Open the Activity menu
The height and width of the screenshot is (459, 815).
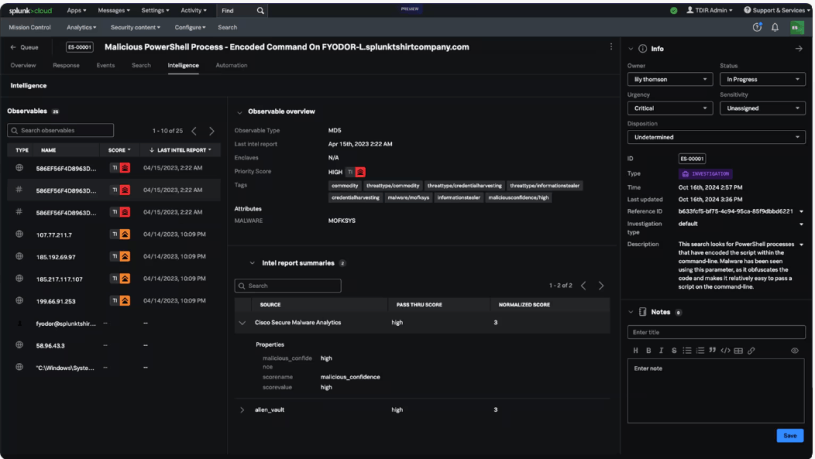click(193, 10)
